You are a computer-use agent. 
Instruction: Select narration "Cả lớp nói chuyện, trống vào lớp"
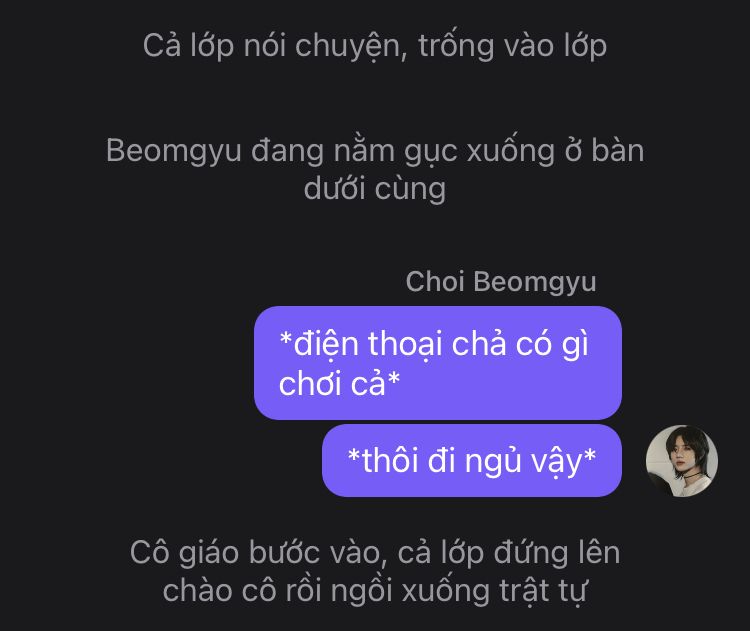point(375,46)
